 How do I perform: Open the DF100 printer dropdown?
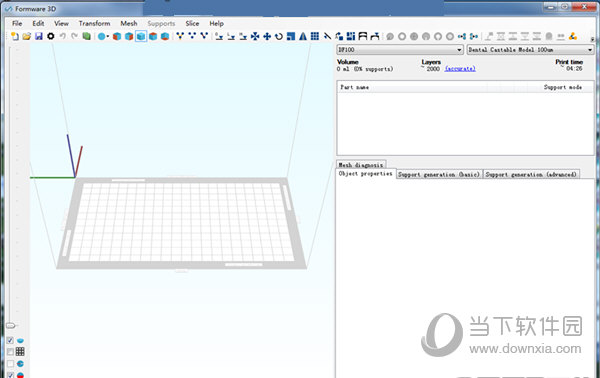(400, 50)
